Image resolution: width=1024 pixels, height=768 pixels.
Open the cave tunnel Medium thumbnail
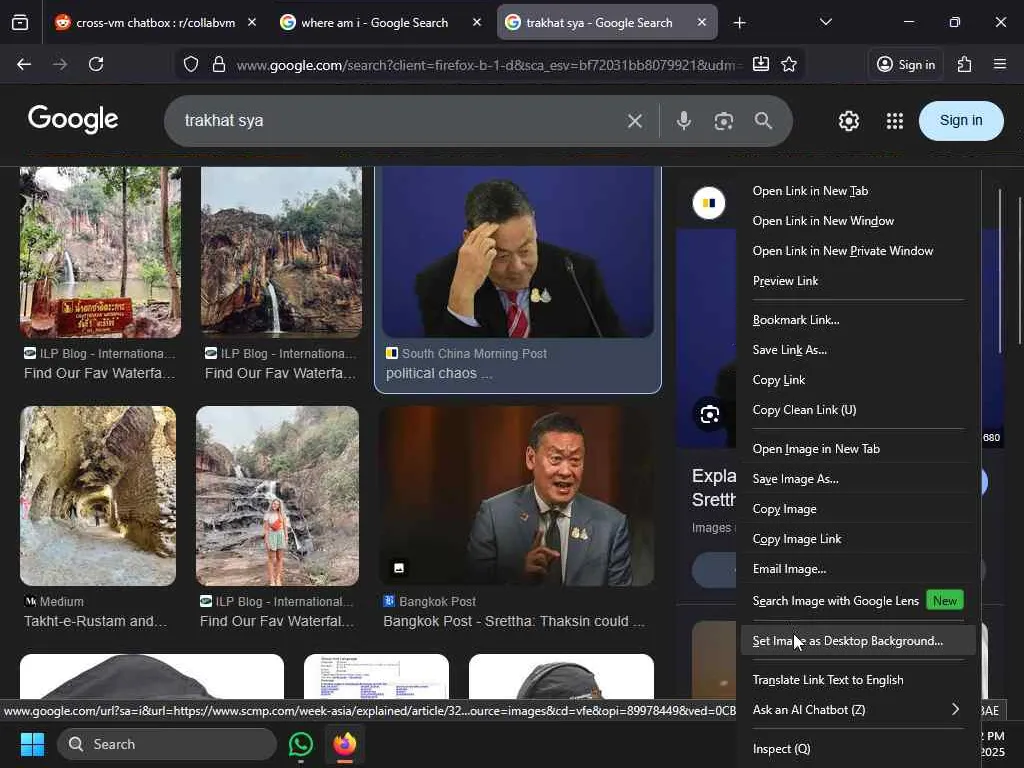[x=98, y=496]
